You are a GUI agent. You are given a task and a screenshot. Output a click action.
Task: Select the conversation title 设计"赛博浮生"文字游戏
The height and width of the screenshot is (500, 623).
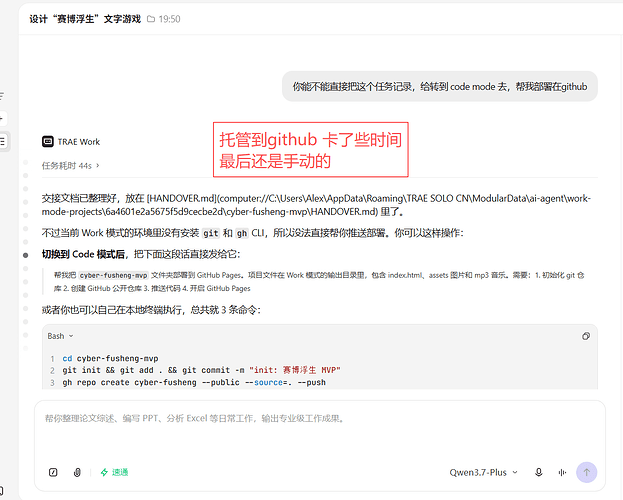coord(85,19)
